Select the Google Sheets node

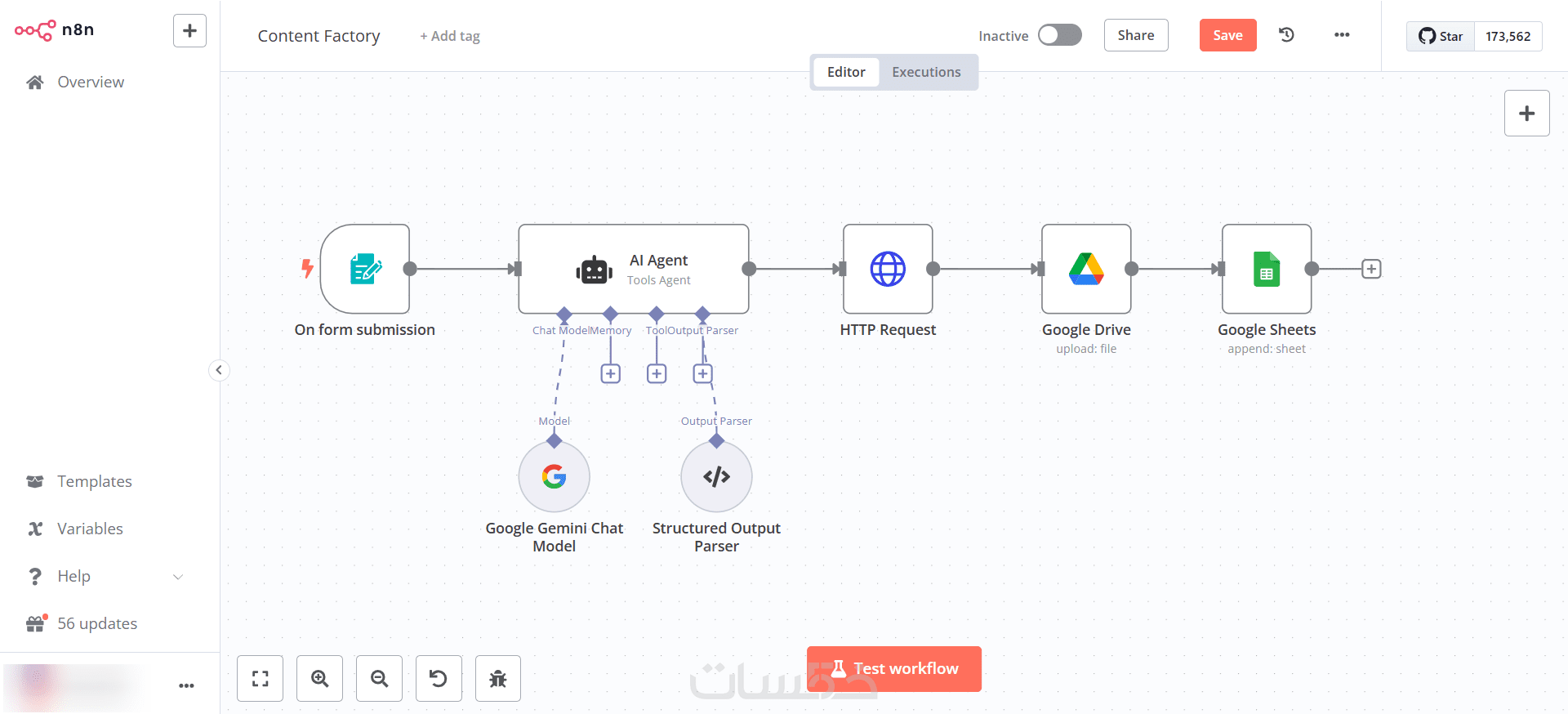[1267, 269]
